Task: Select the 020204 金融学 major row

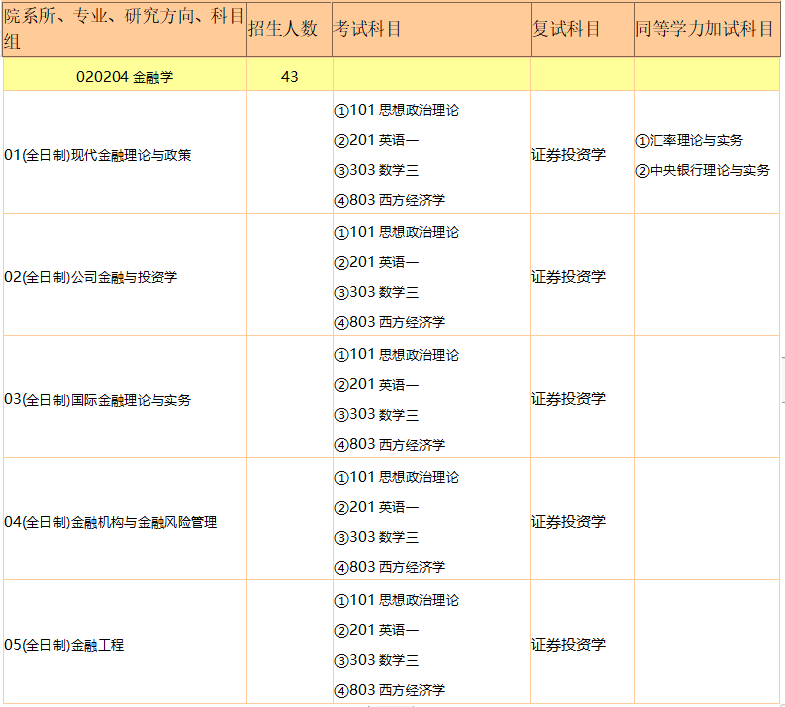Action: [x=124, y=77]
